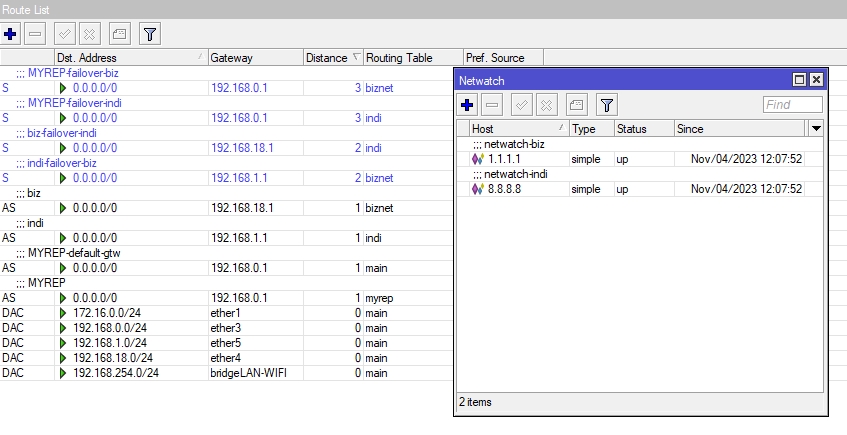Disable route with X icon in Route List

(x=90, y=34)
